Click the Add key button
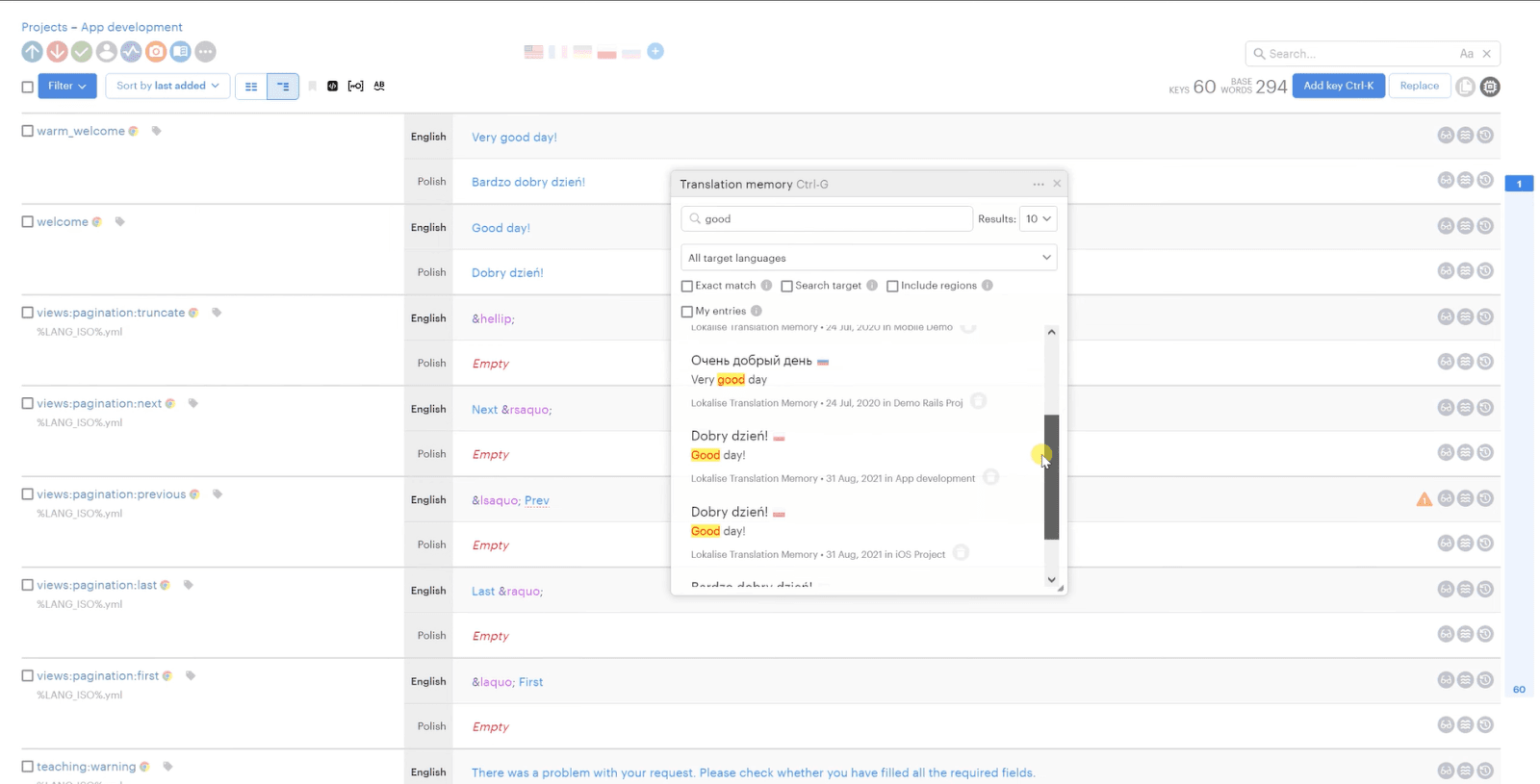This screenshot has height=784, width=1540. (1338, 86)
